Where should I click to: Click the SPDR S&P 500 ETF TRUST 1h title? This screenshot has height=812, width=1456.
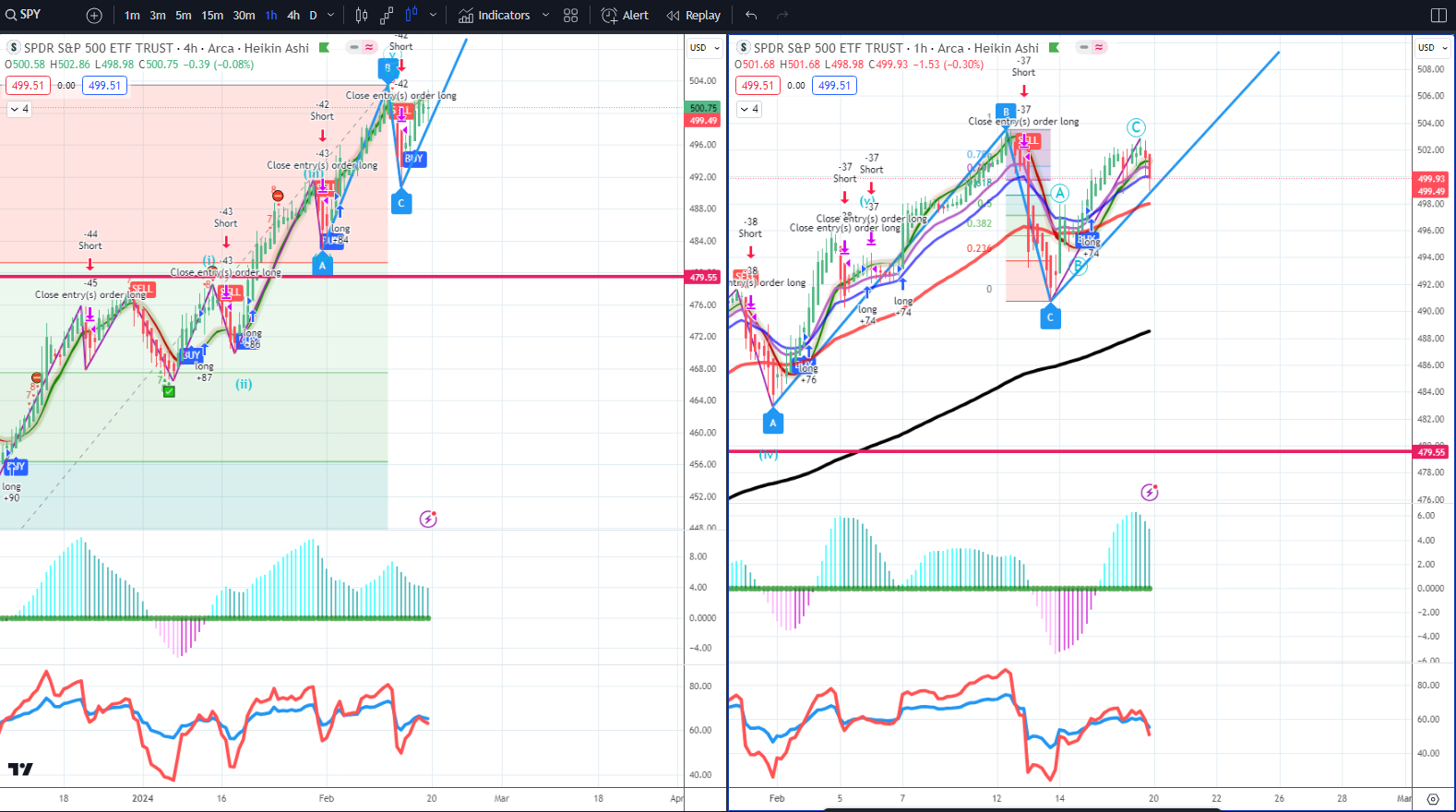(x=896, y=48)
